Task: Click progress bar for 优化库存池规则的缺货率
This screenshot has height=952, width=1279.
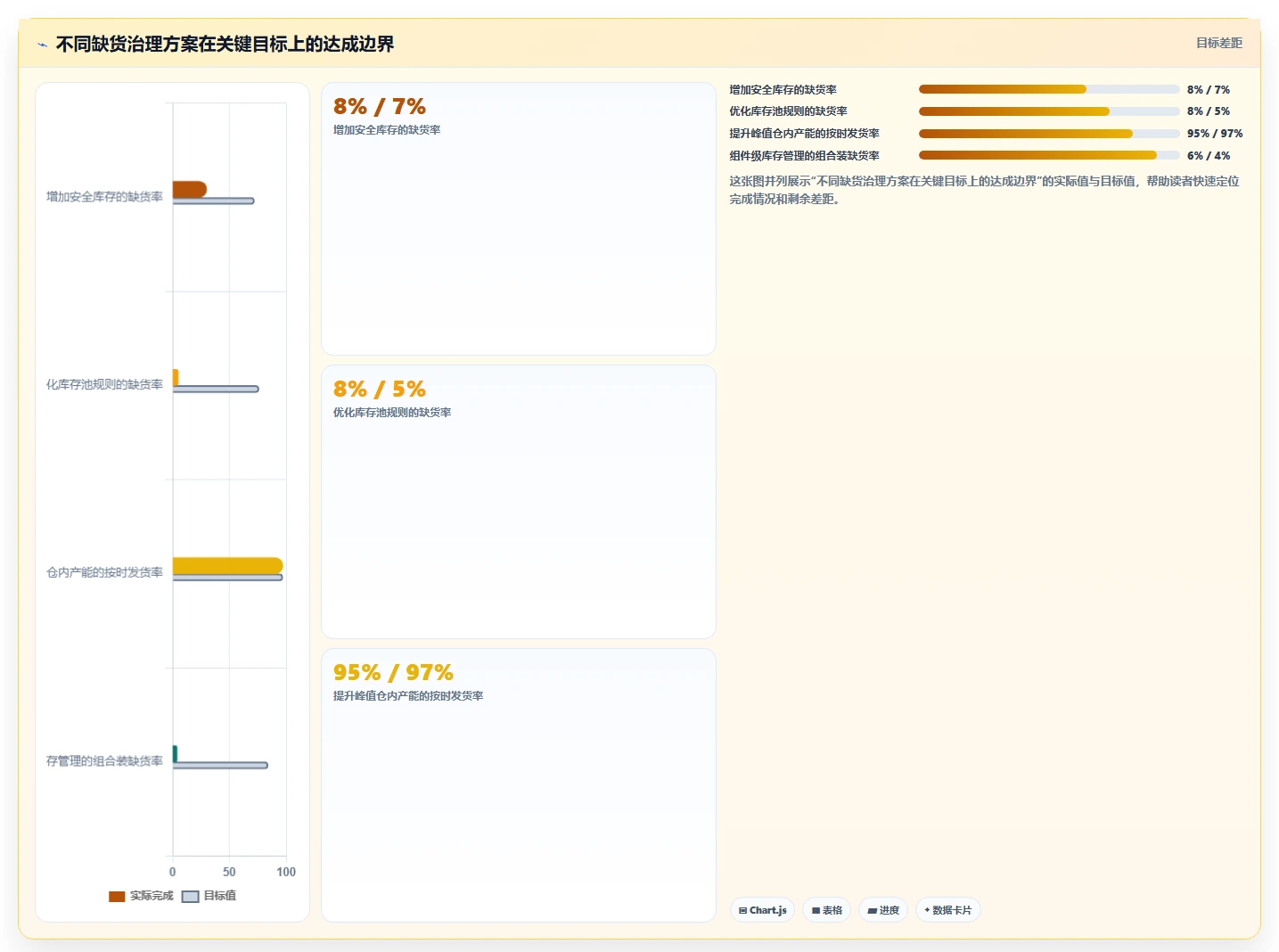Action: pyautogui.click(x=1049, y=111)
